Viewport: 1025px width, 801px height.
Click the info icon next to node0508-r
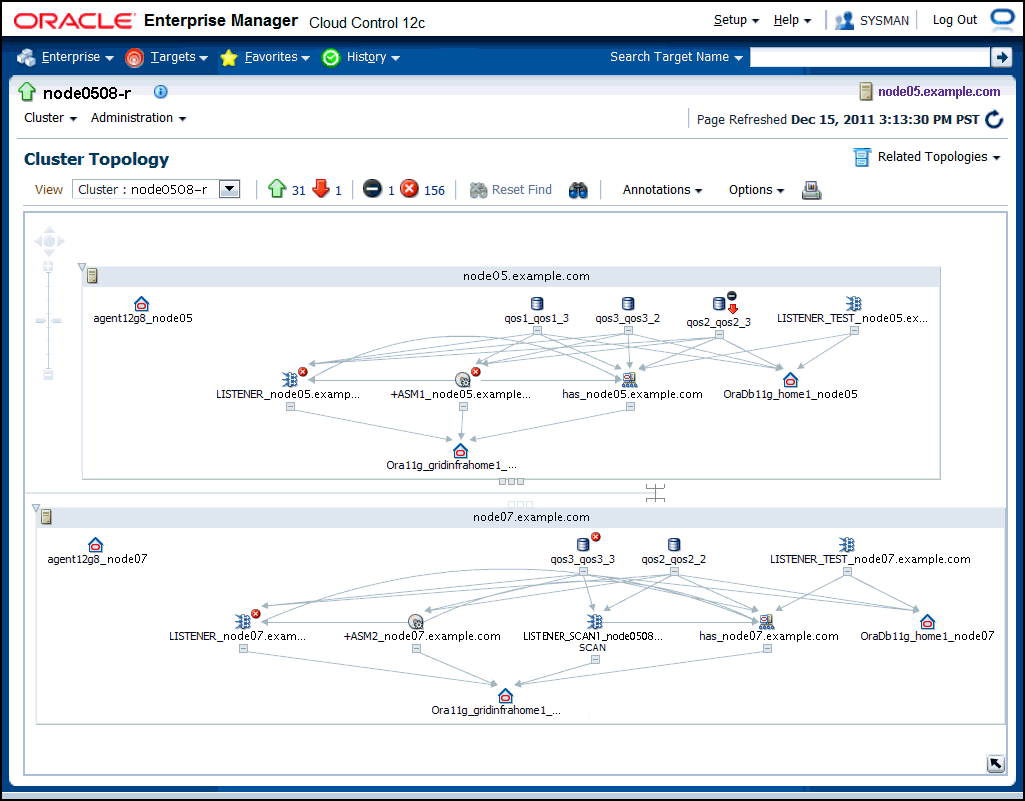click(161, 92)
